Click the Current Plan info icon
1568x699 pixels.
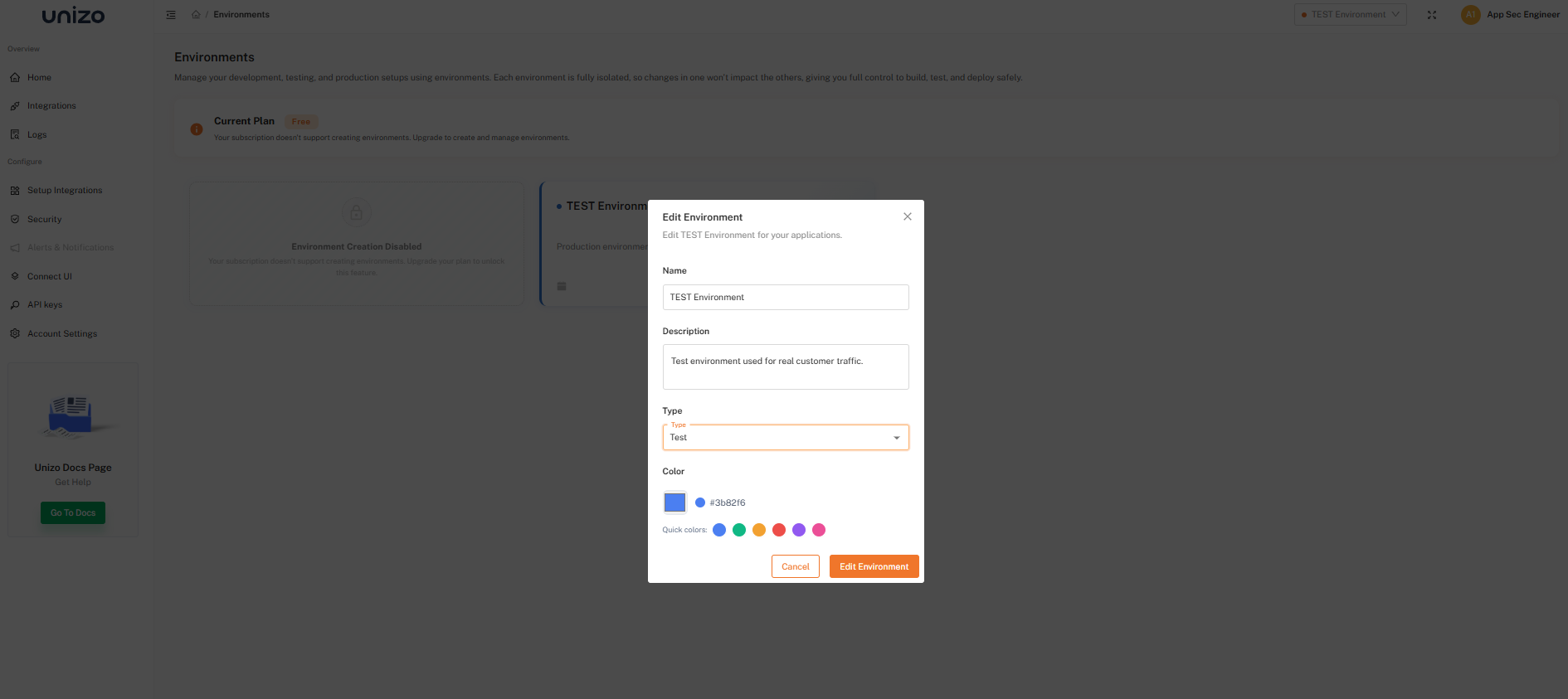point(197,129)
